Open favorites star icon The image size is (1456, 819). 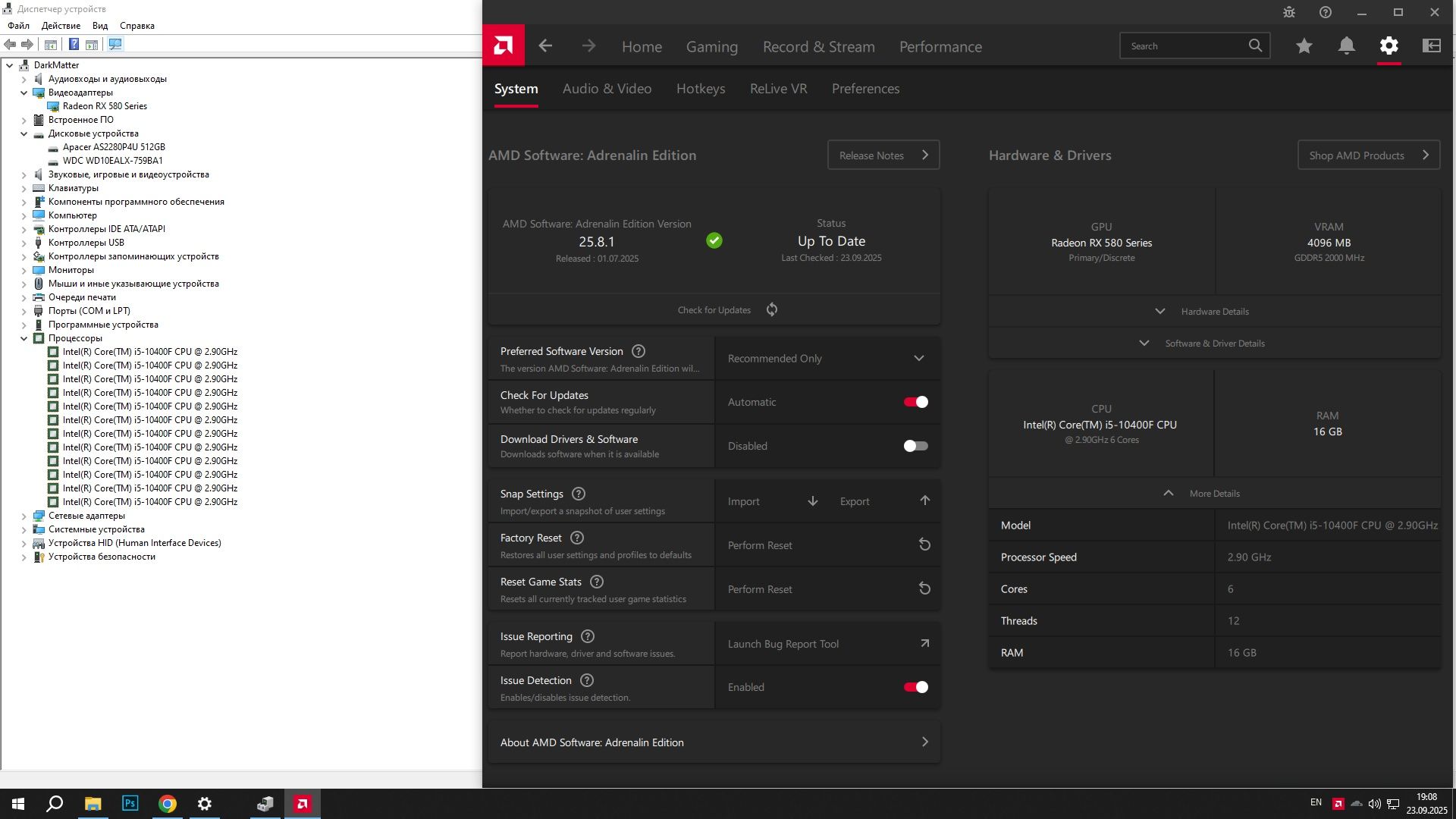1304,45
